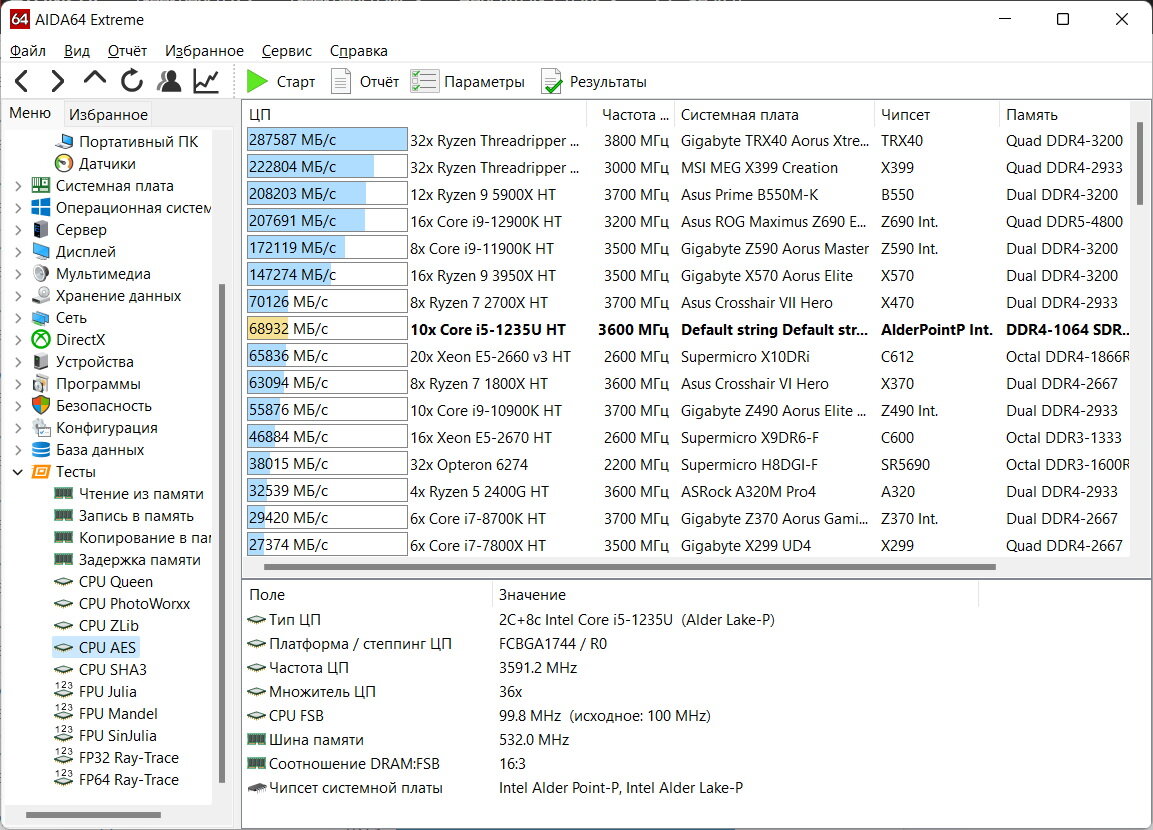This screenshot has width=1153, height=830.
Task: Open the Отчёт menu in menu bar
Action: (127, 51)
